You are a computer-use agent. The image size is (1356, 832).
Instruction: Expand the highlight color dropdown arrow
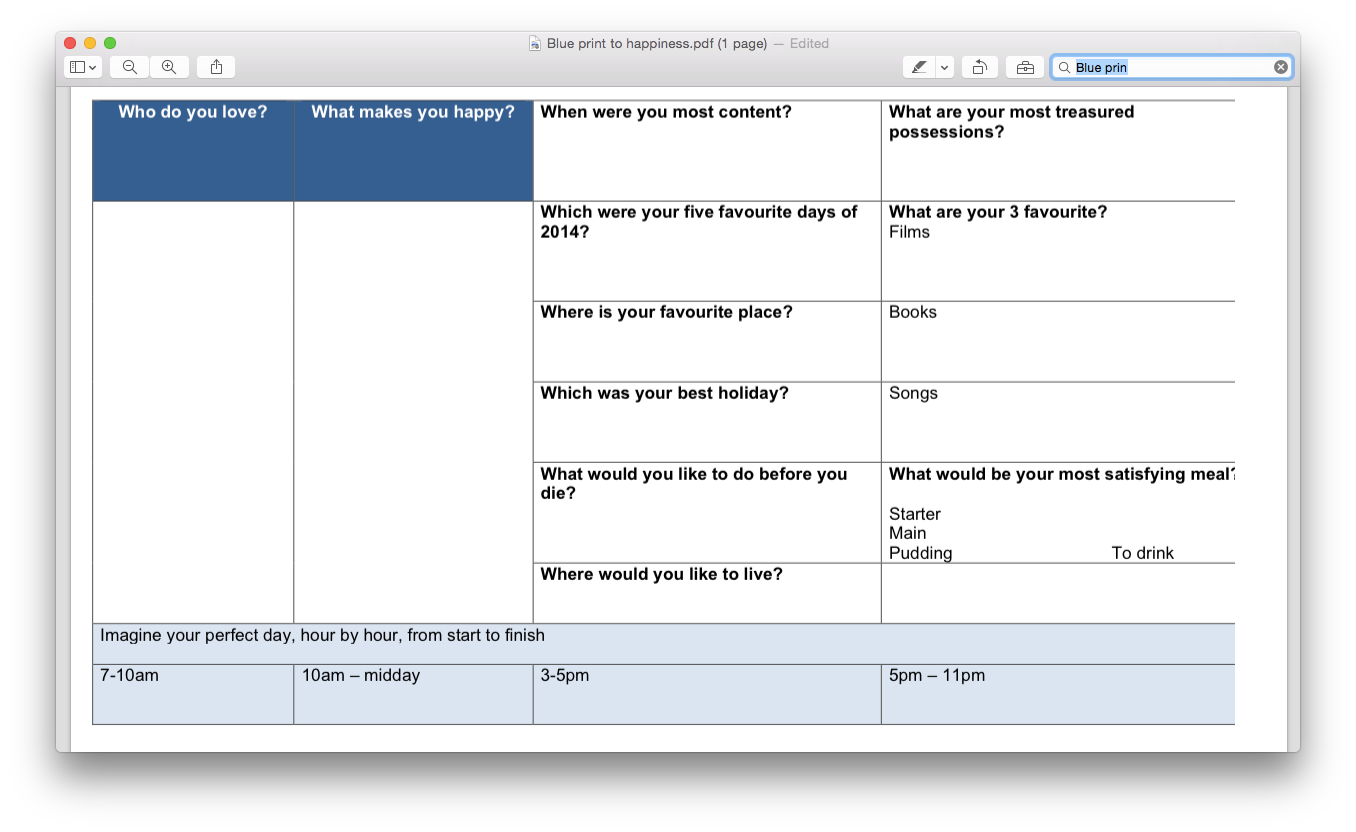(x=945, y=67)
